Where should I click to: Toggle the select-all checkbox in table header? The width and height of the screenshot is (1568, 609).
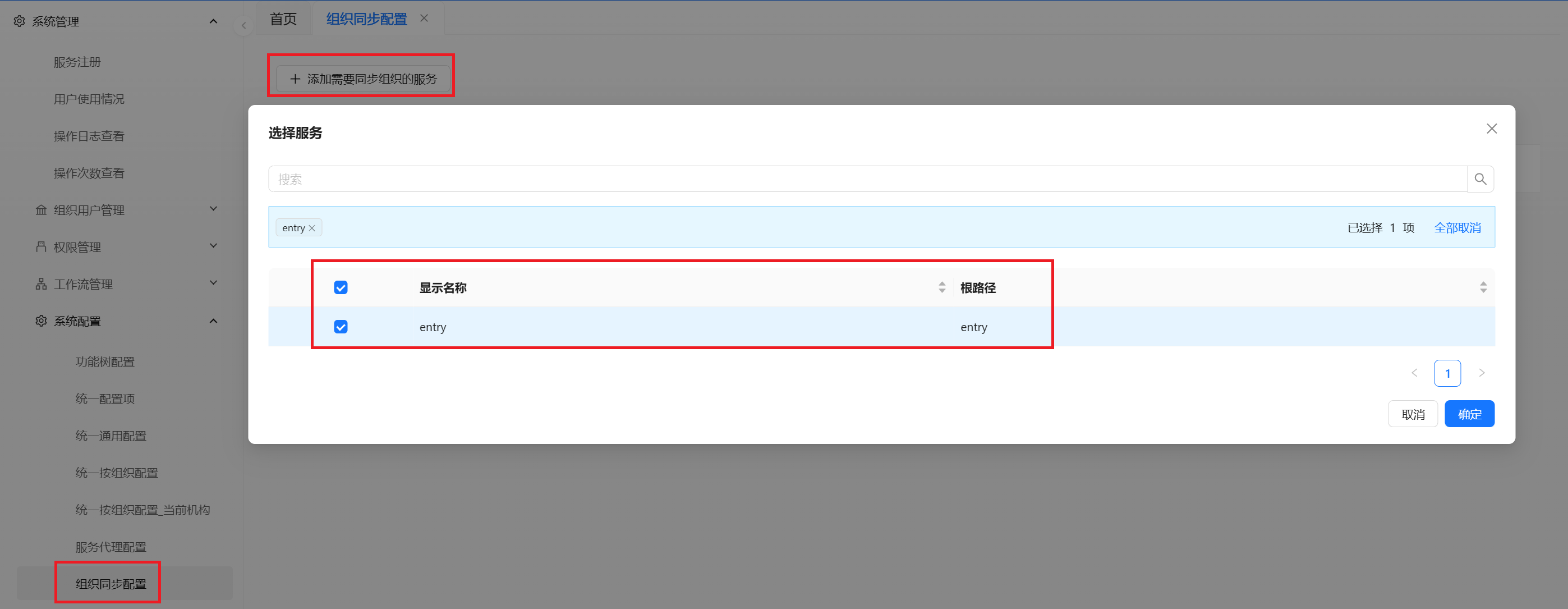(x=341, y=287)
